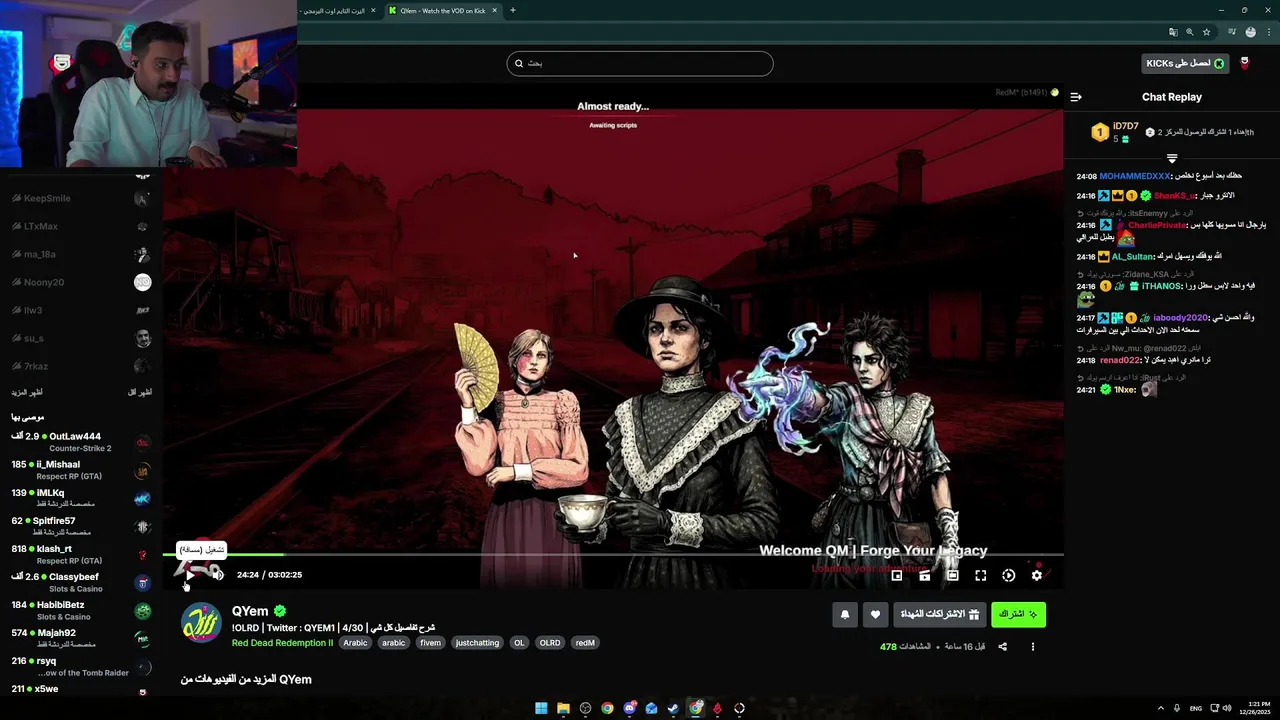Switch to QYem Kick VOD browser tab
This screenshot has width=1280, height=720.
coord(442,11)
